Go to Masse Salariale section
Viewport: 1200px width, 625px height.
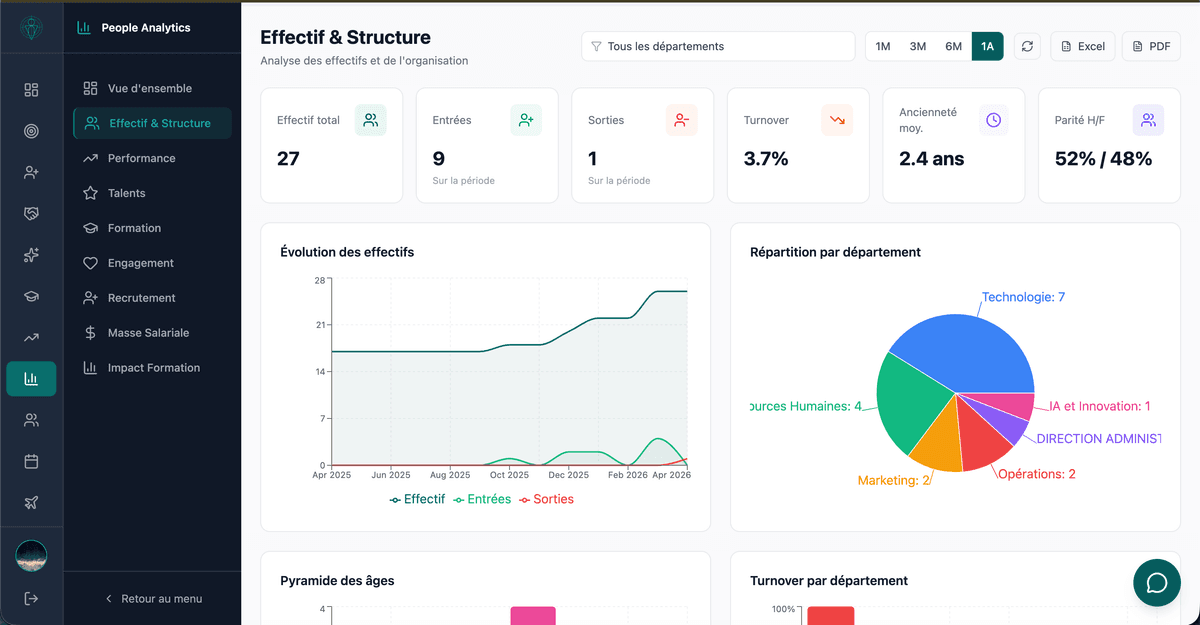click(x=148, y=333)
